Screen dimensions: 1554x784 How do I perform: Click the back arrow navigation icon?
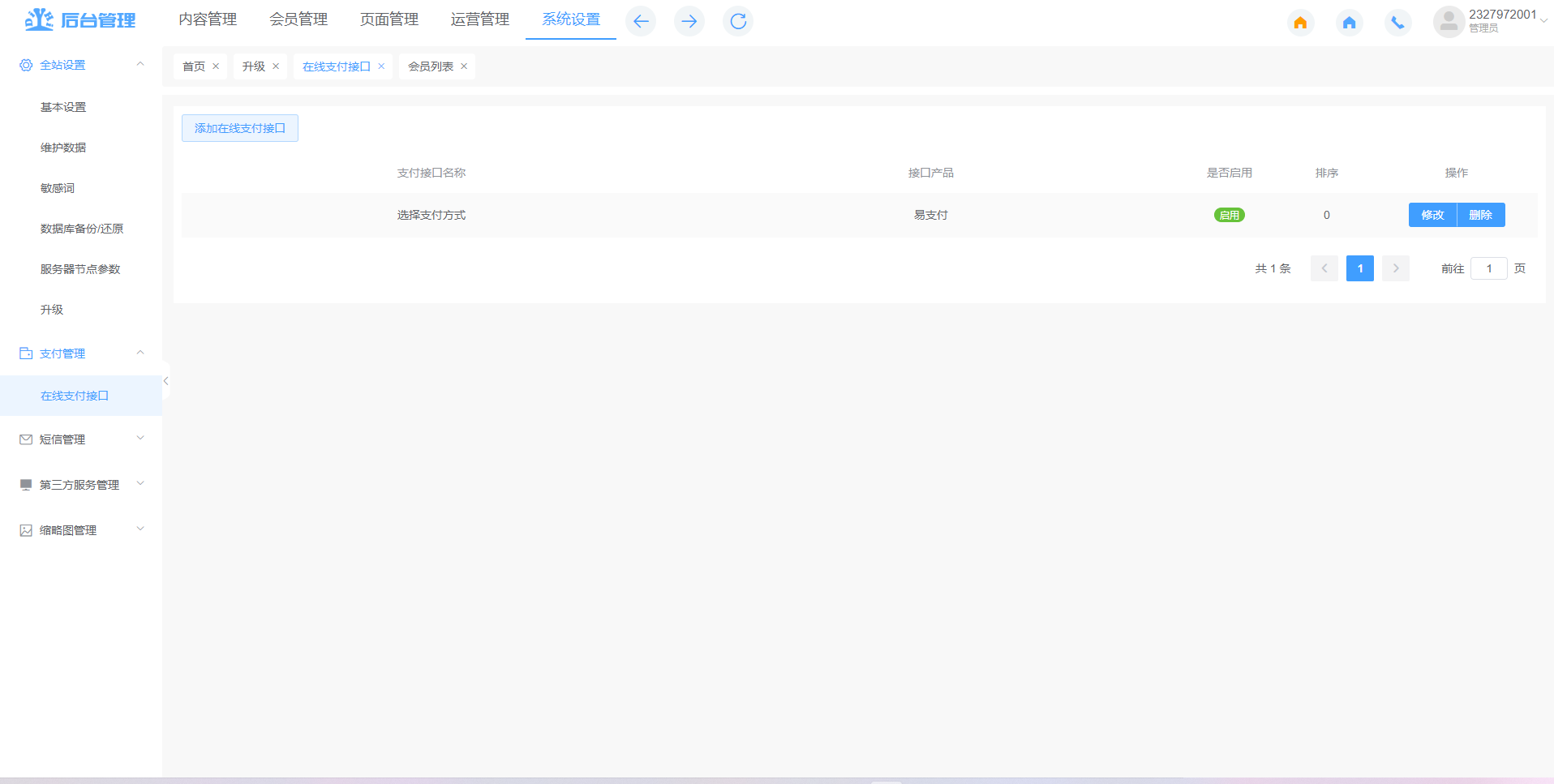[641, 21]
